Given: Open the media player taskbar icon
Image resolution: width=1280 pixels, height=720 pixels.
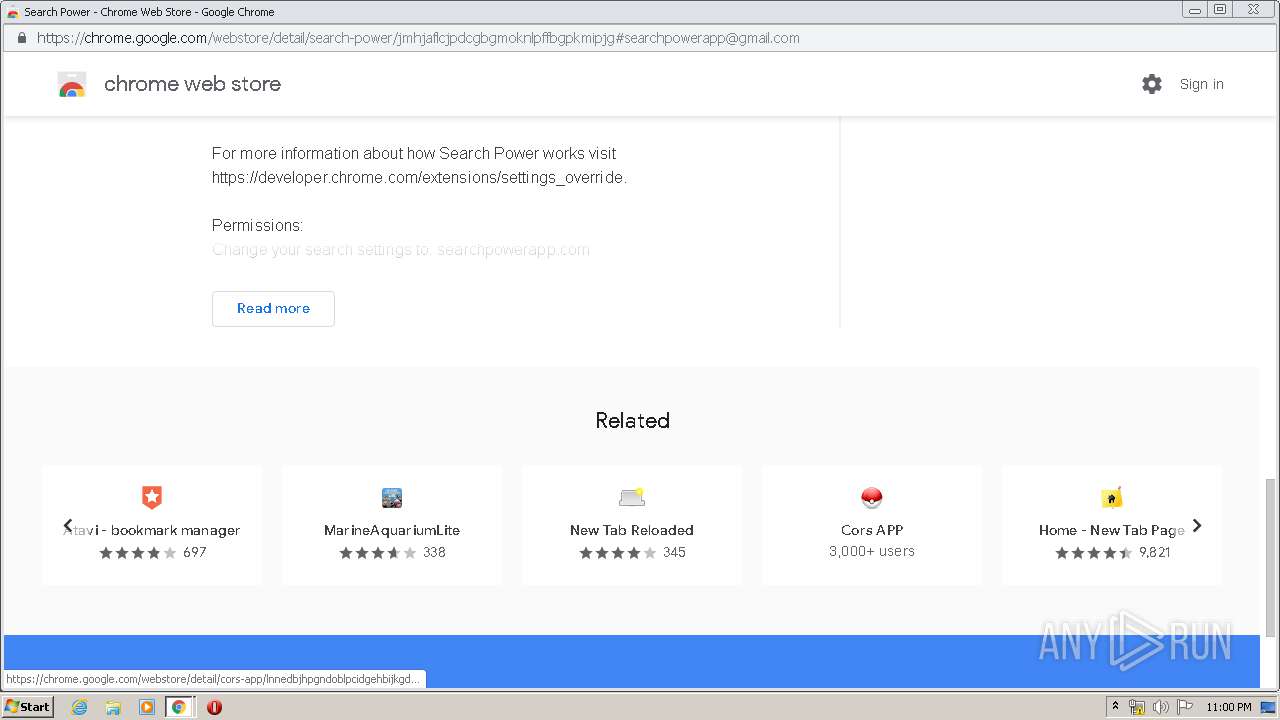Looking at the screenshot, I should [146, 707].
